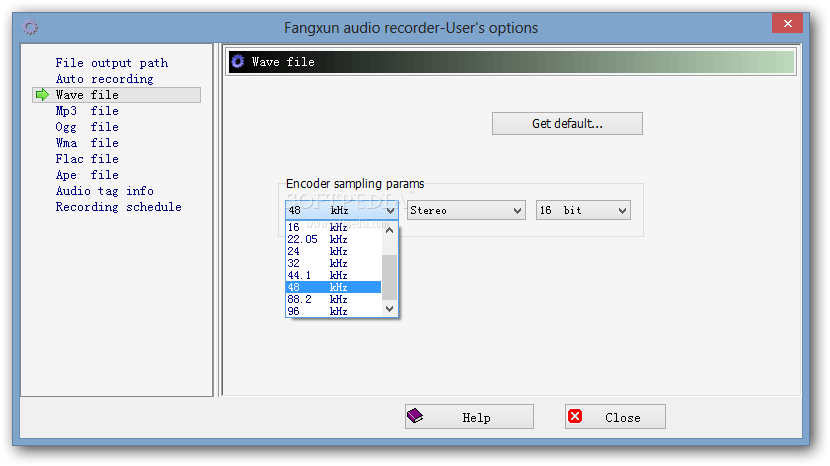Image resolution: width=830 pixels, height=466 pixels.
Task: Select Wave file in the options list
Action: click(x=116, y=95)
